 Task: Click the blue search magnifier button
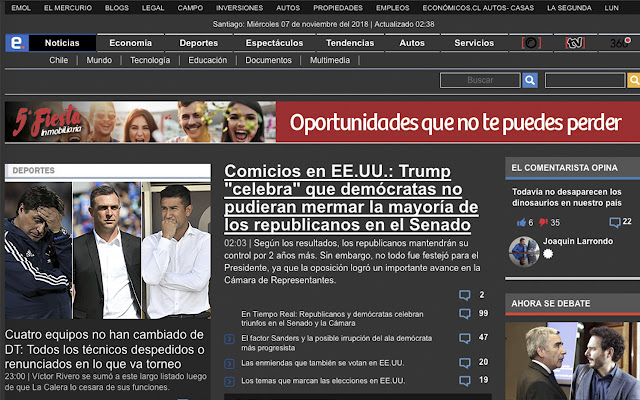click(x=530, y=80)
